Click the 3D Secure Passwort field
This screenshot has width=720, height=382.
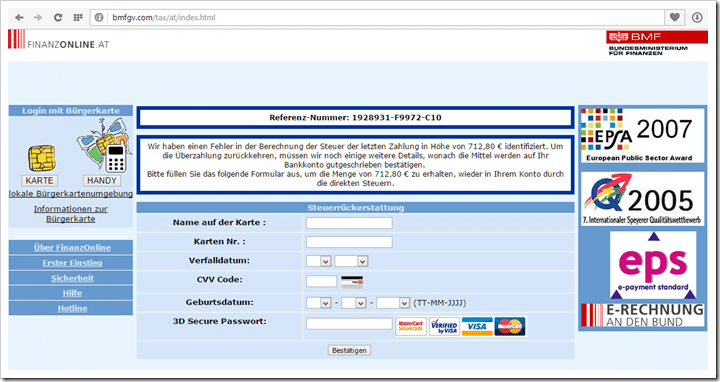pyautogui.click(x=349, y=324)
